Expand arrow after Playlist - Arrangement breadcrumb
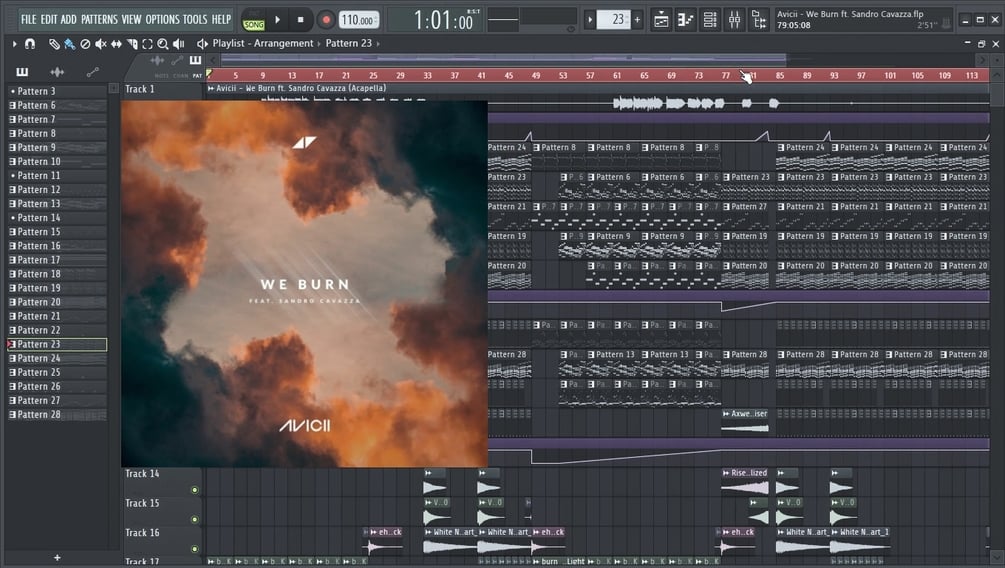This screenshot has height=568, width=1005. coord(319,44)
